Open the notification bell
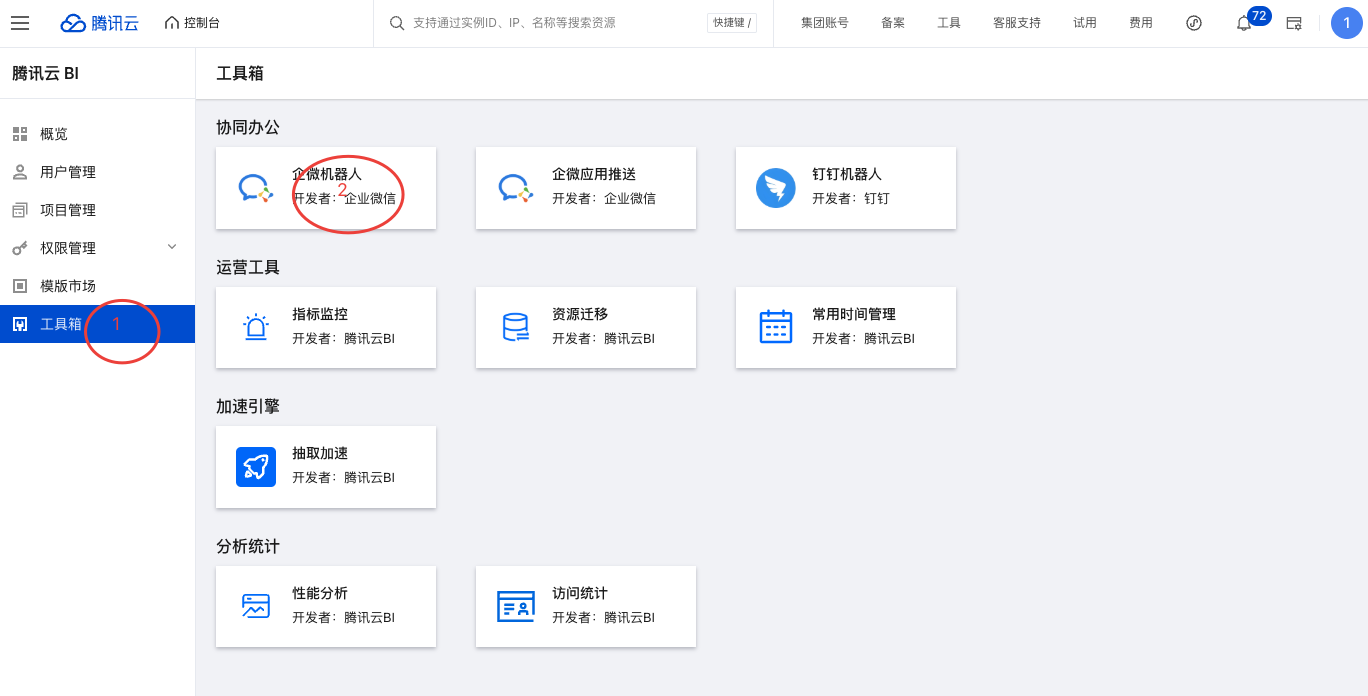Screen dimensions: 1368x696 1244,23
